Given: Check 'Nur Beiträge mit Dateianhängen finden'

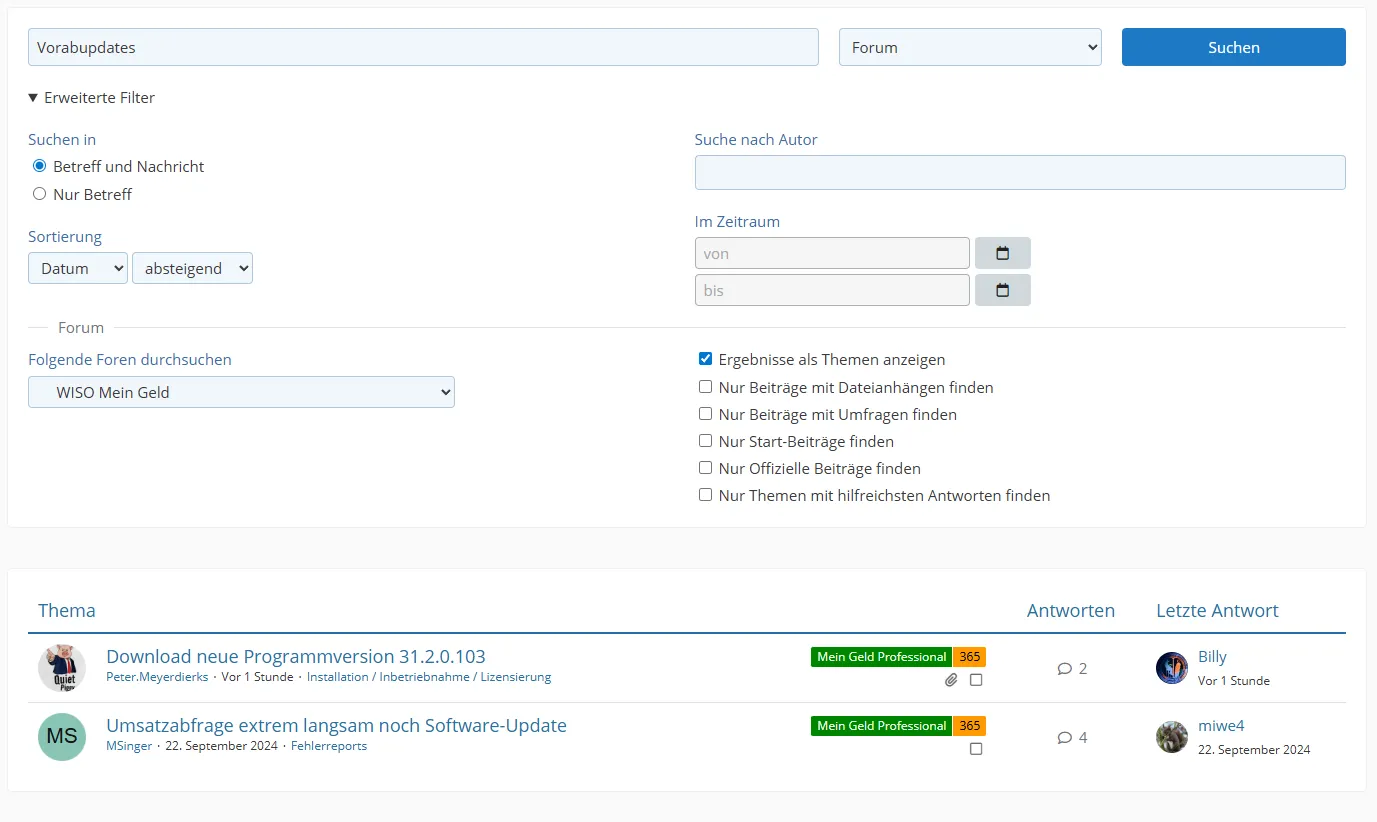Looking at the screenshot, I should click(x=705, y=387).
